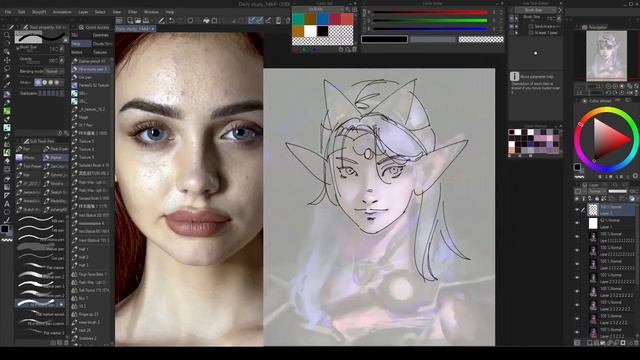Viewport: 640px width, 360px height.
Task: Click the opacity dynamics button
Action: [62, 60]
